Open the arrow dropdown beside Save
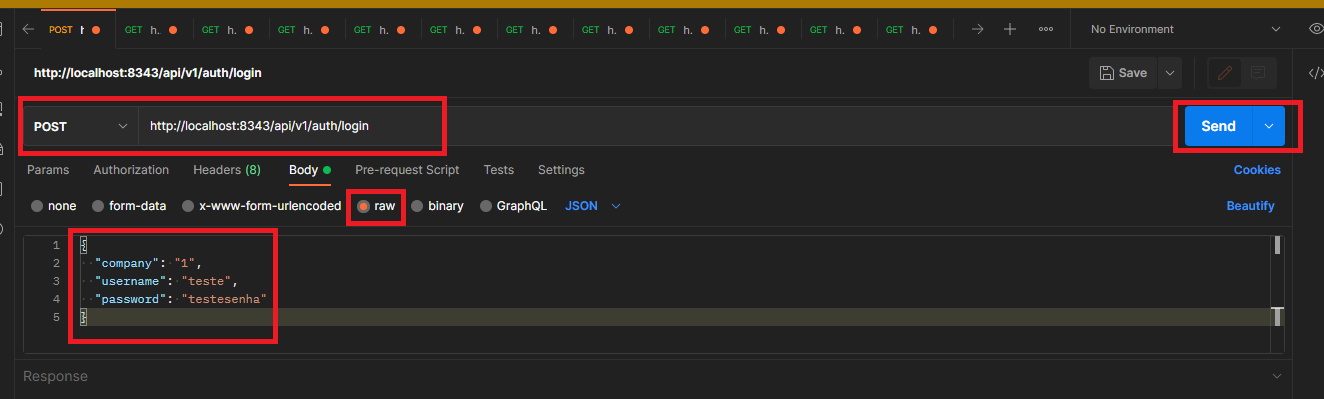Image resolution: width=1324 pixels, height=399 pixels. 1169,73
